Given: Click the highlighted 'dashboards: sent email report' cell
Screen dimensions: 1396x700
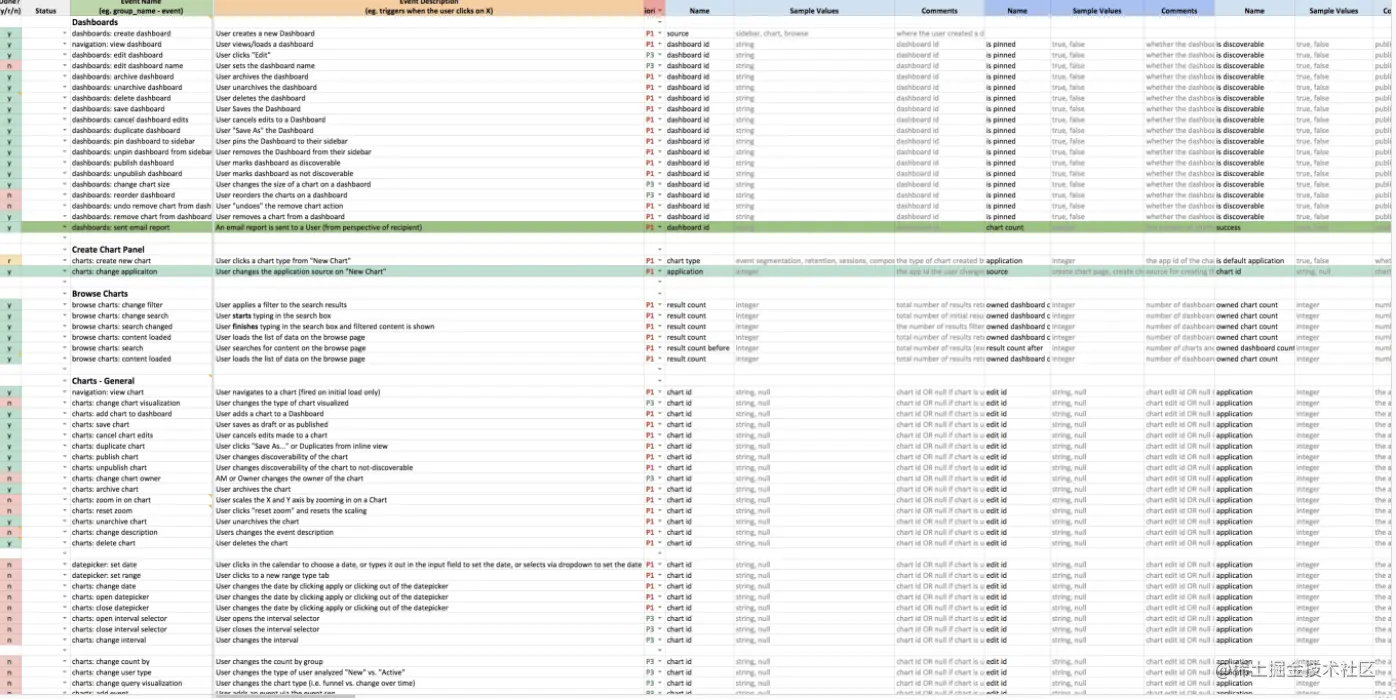Looking at the screenshot, I should click(141, 228).
